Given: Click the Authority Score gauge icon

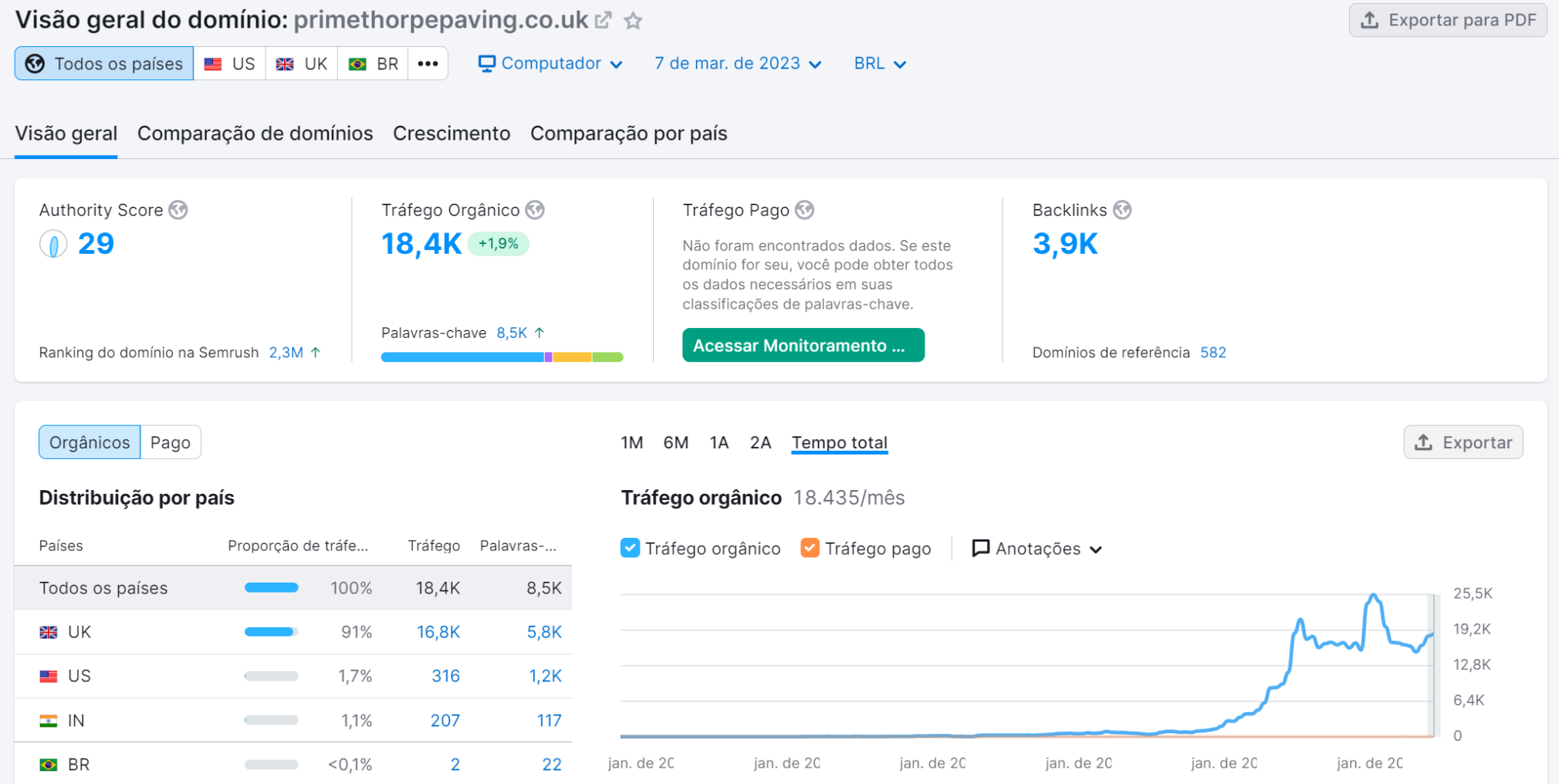Looking at the screenshot, I should pyautogui.click(x=53, y=245).
